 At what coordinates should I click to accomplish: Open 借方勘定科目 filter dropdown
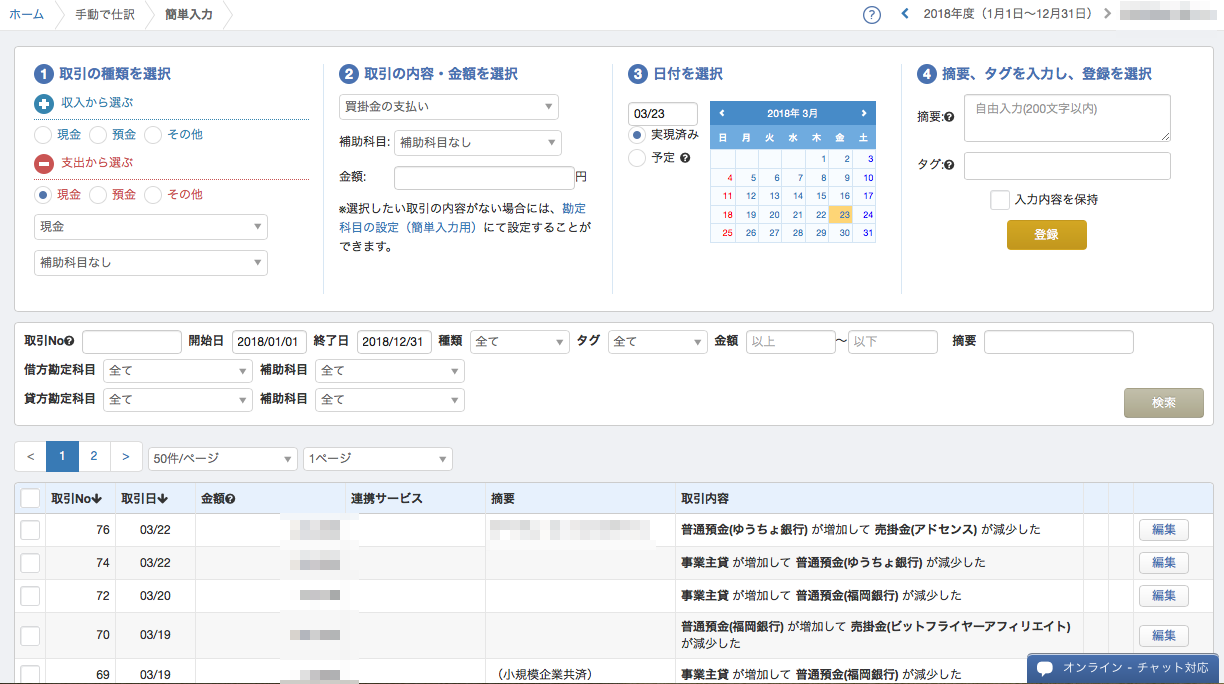pyautogui.click(x=178, y=371)
